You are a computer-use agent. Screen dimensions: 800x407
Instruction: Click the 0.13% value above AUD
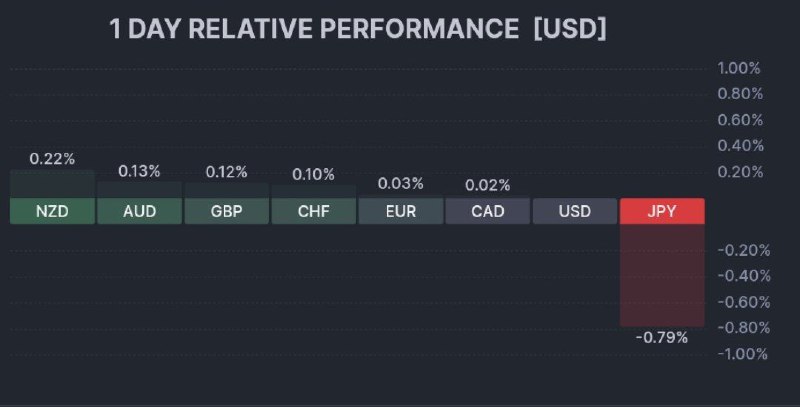pos(139,171)
